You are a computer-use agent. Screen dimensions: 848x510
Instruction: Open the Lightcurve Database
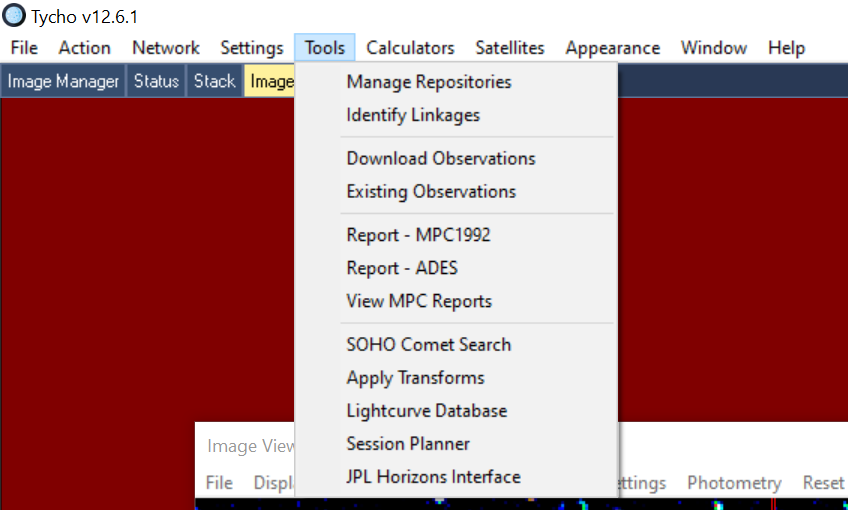coord(426,411)
